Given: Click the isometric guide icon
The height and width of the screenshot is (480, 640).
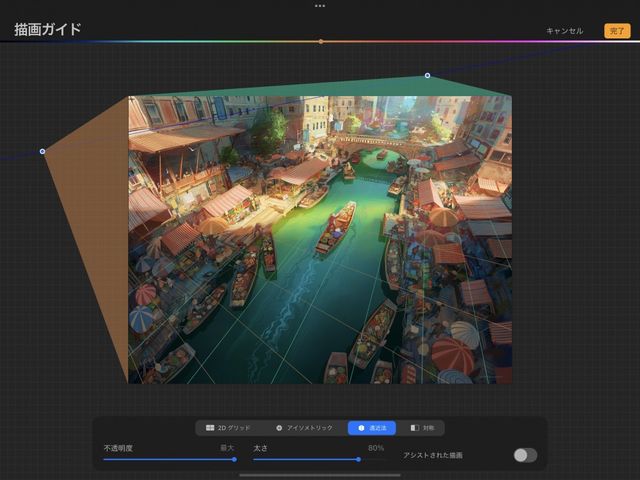Looking at the screenshot, I should [279, 428].
